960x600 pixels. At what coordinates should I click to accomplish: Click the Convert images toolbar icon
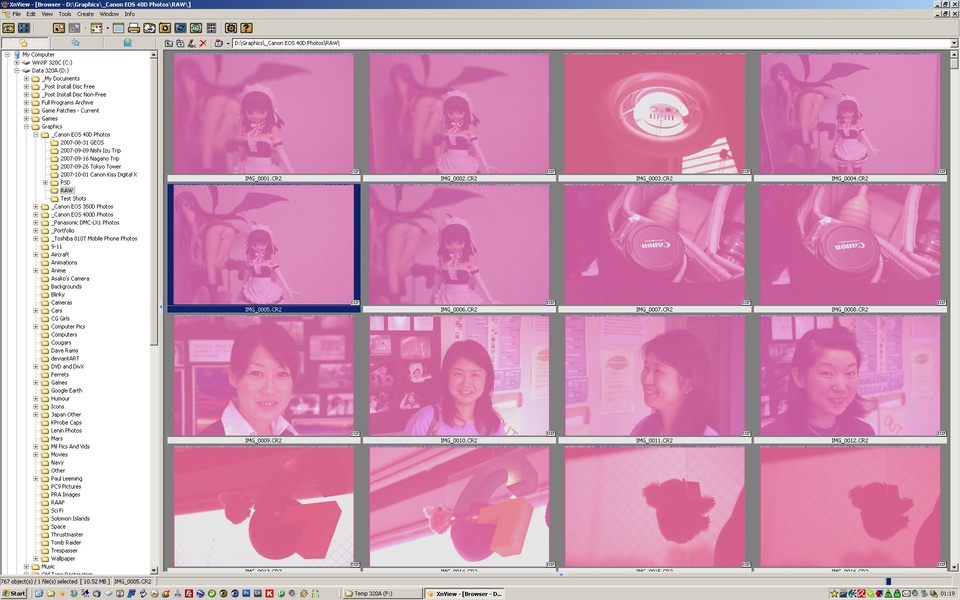pos(149,28)
